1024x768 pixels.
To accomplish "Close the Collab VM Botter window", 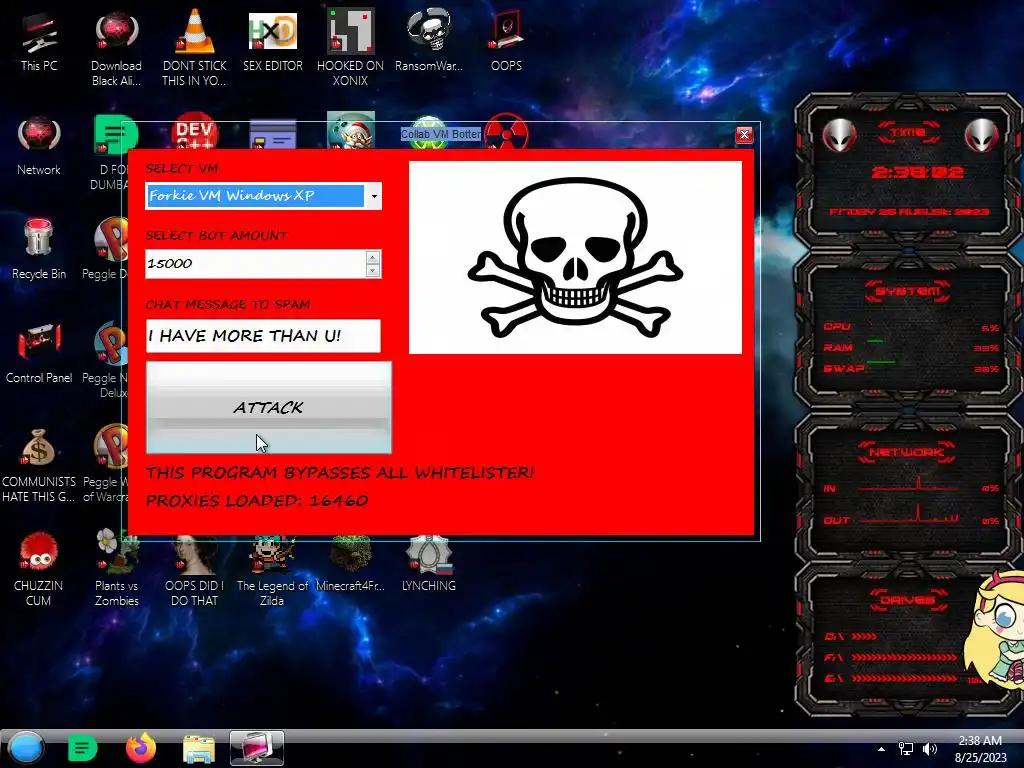I will click(x=744, y=135).
